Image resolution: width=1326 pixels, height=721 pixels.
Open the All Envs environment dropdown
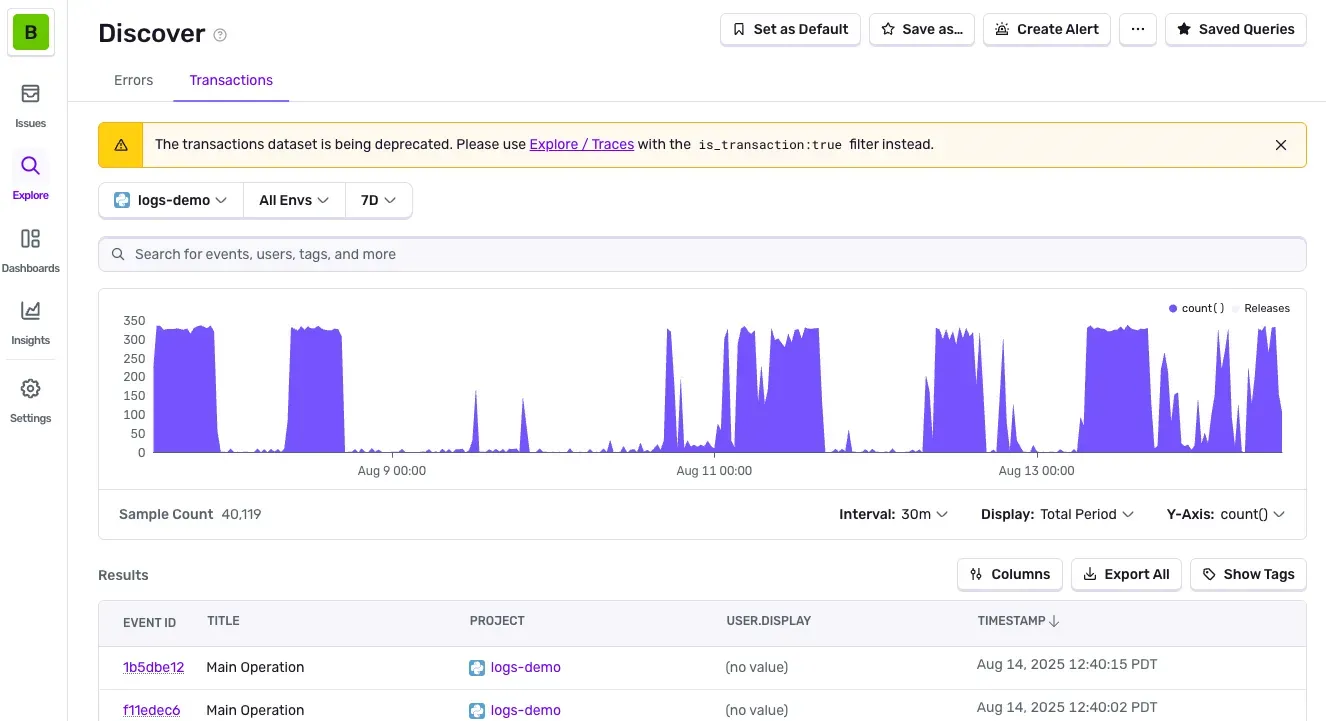(294, 200)
